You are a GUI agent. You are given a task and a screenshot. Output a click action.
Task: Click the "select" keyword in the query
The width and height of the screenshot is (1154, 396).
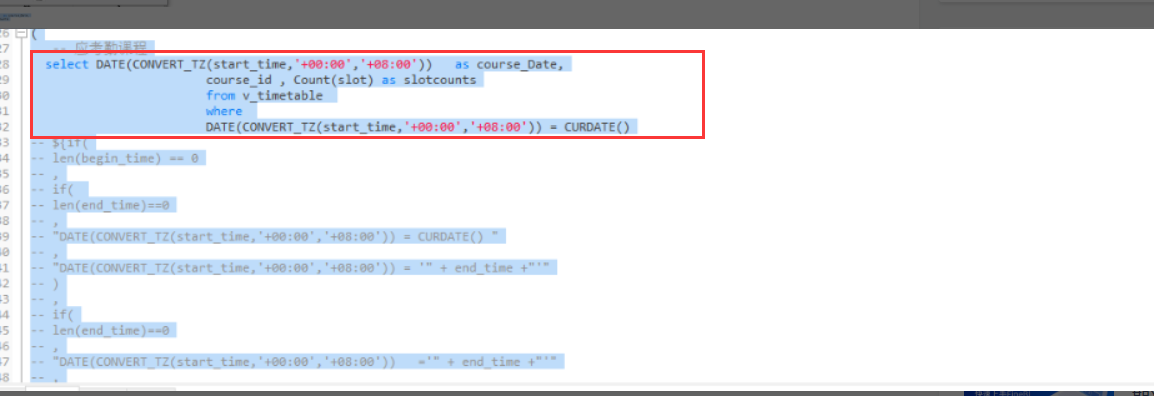(x=67, y=64)
